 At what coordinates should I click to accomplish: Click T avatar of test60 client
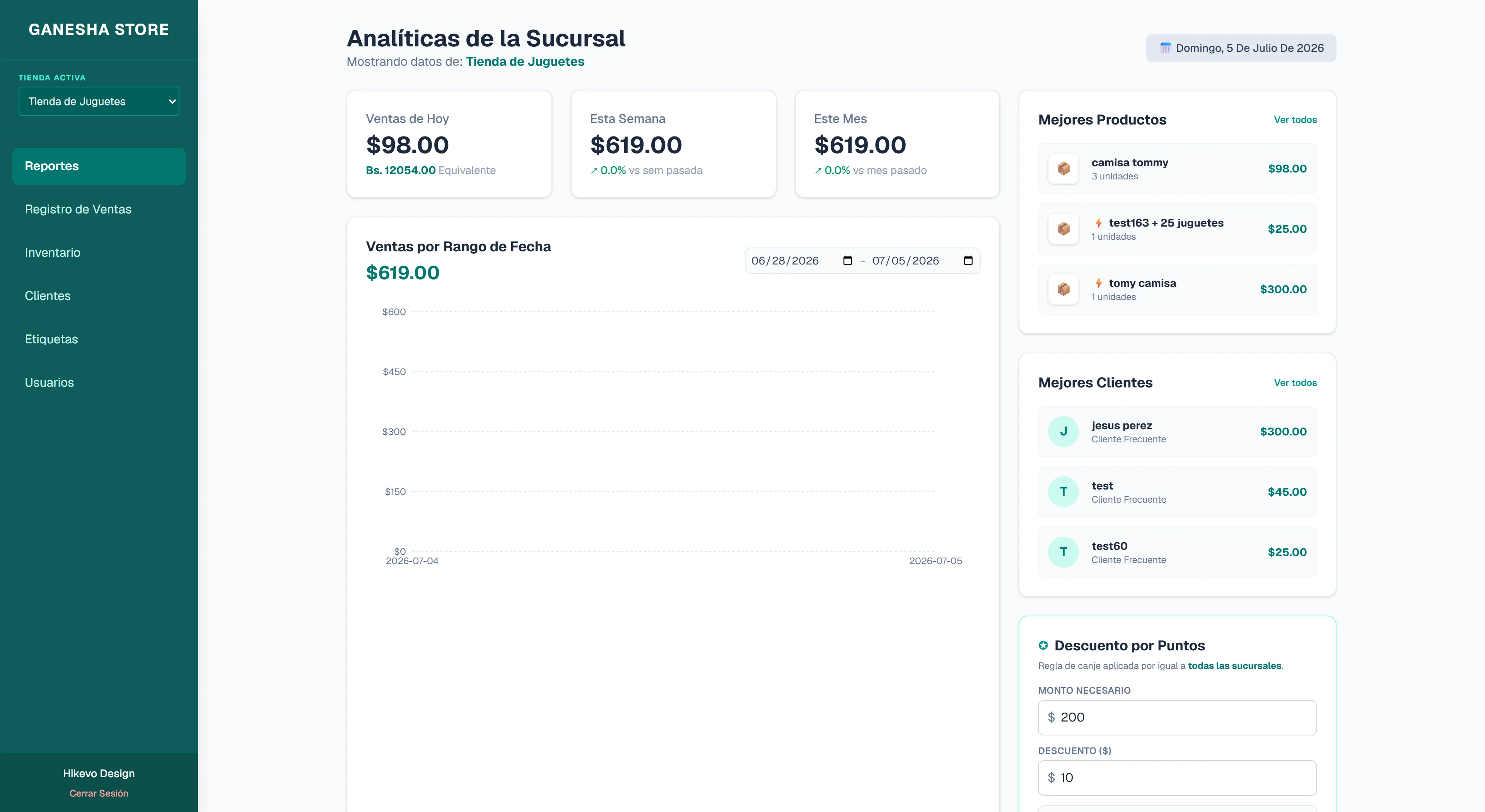[x=1063, y=552]
